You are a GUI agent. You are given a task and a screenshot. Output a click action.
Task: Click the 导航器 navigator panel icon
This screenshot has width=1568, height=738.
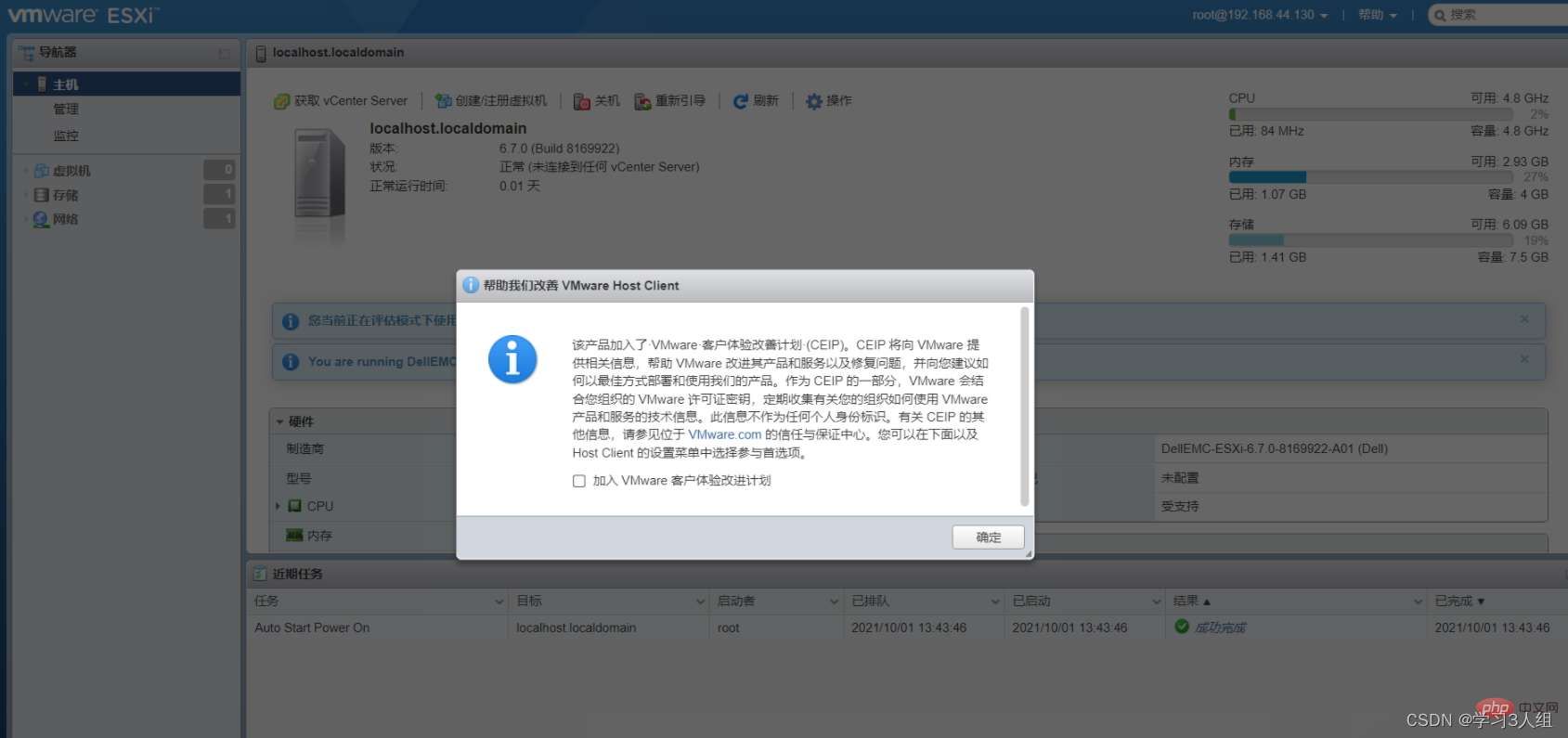point(26,53)
